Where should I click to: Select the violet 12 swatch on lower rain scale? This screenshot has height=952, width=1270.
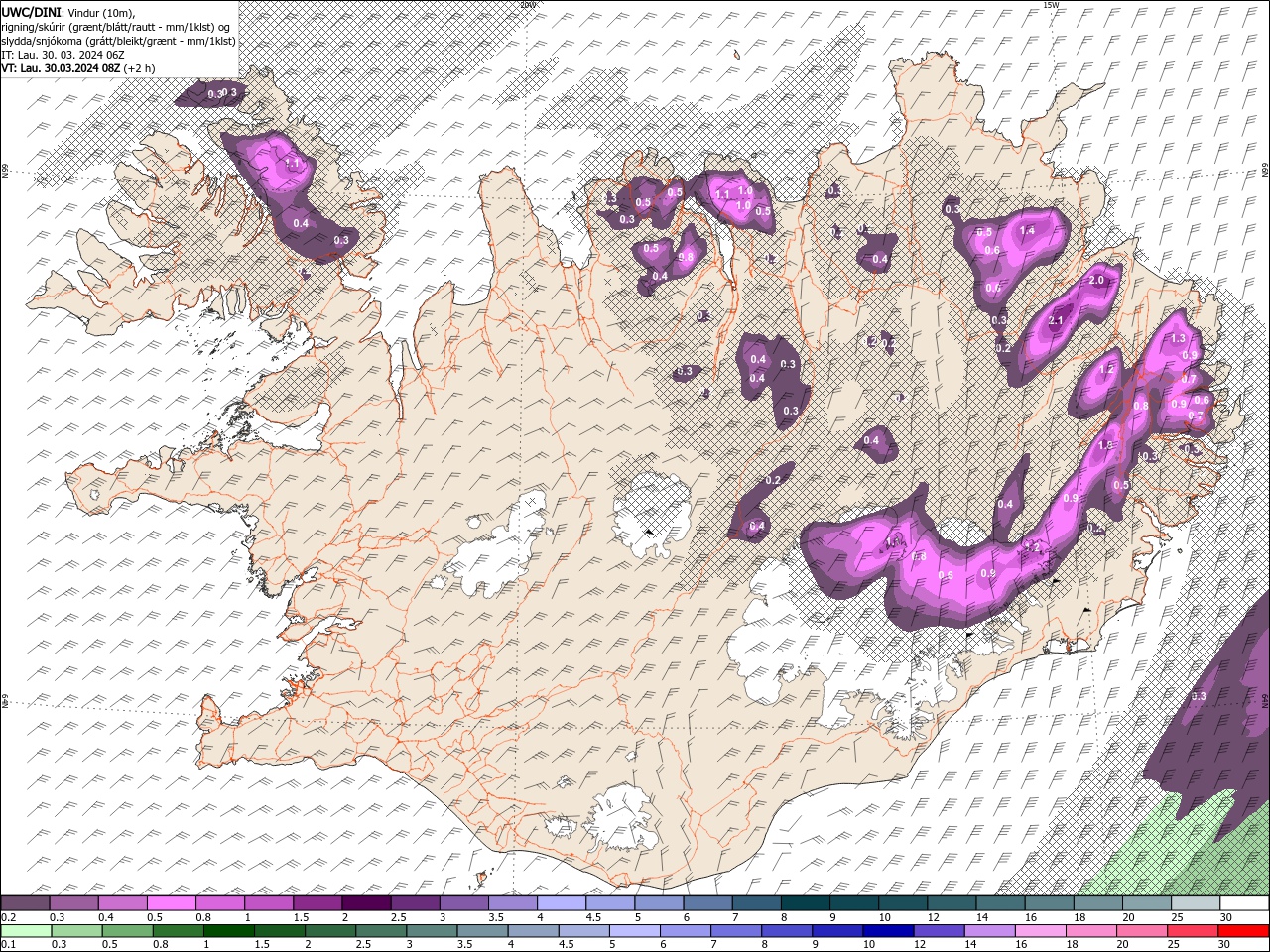(941, 931)
